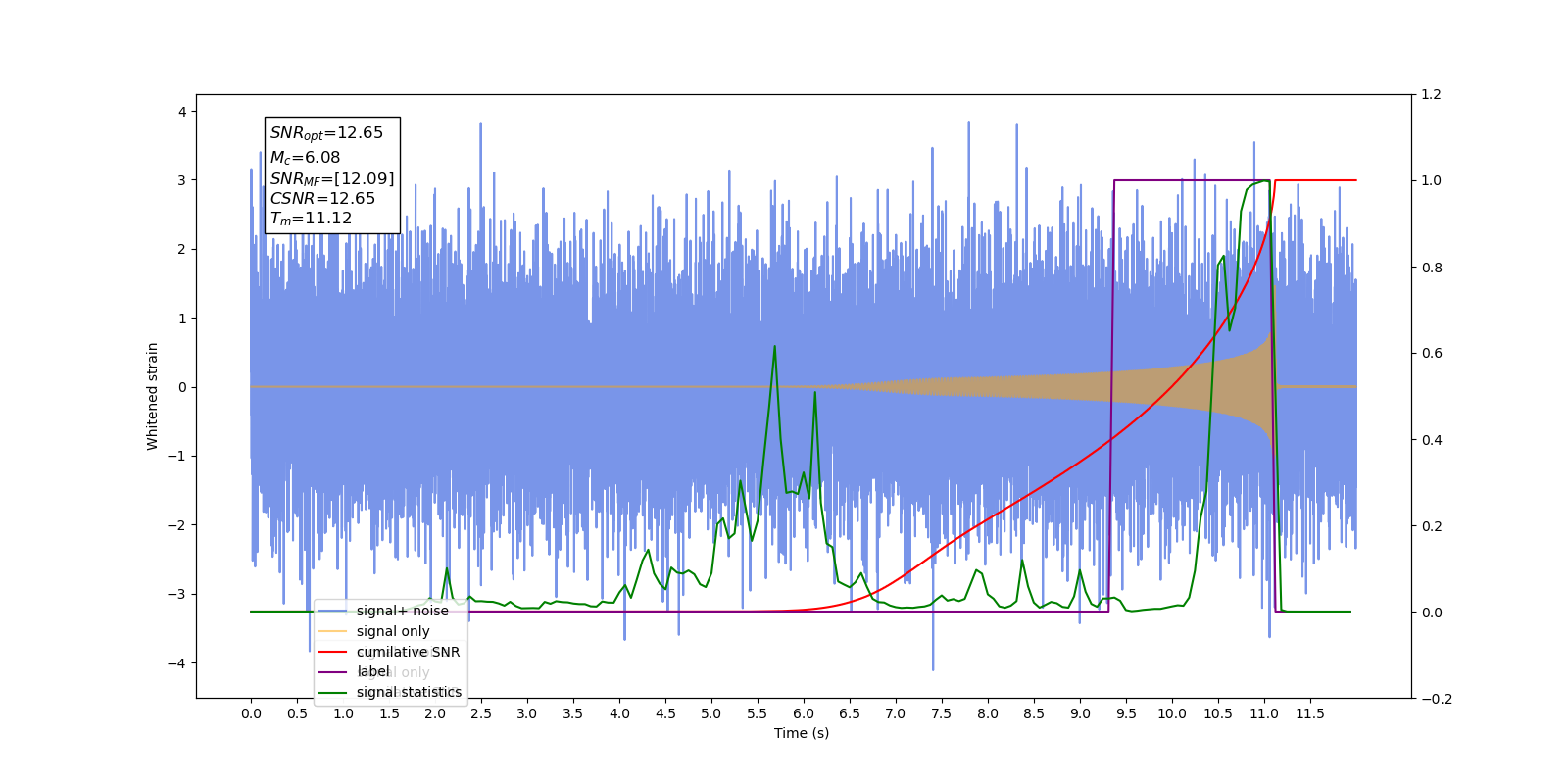
Task: Click the purple label legend line
Action: pos(333,672)
